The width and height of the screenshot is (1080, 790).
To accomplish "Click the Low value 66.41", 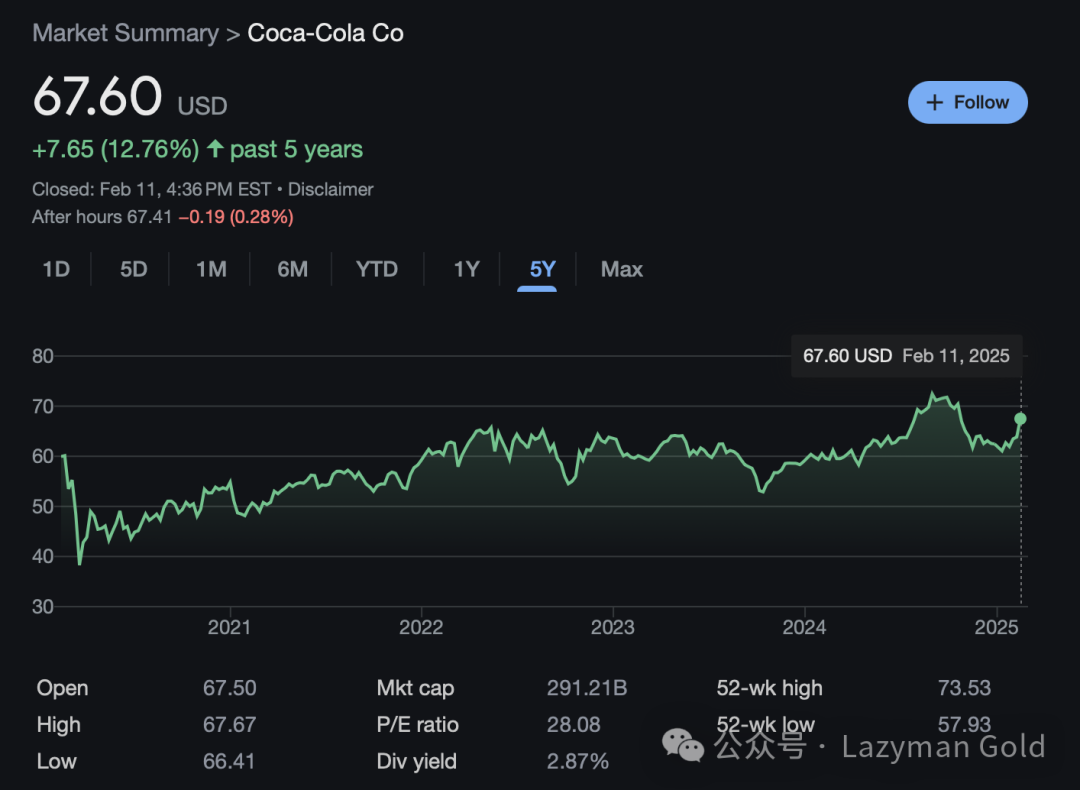I will 229,761.
